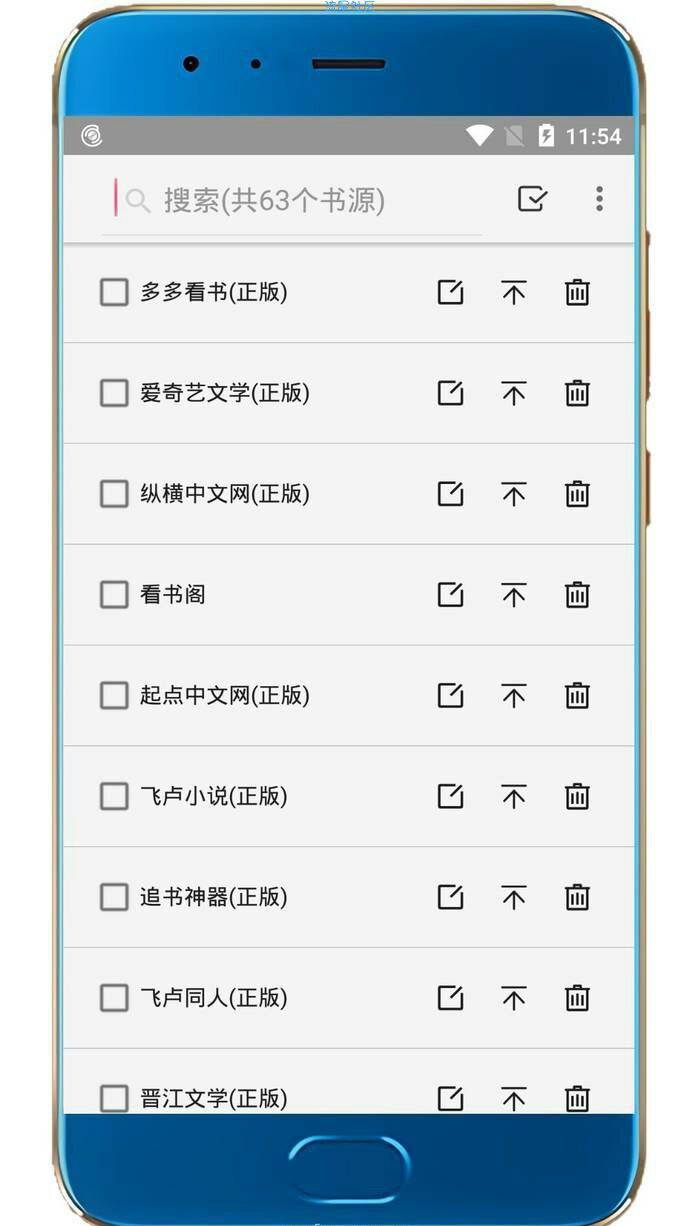Delete the 起点中文网(正版) source
Image resolution: width=699 pixels, height=1226 pixels.
pyautogui.click(x=577, y=695)
